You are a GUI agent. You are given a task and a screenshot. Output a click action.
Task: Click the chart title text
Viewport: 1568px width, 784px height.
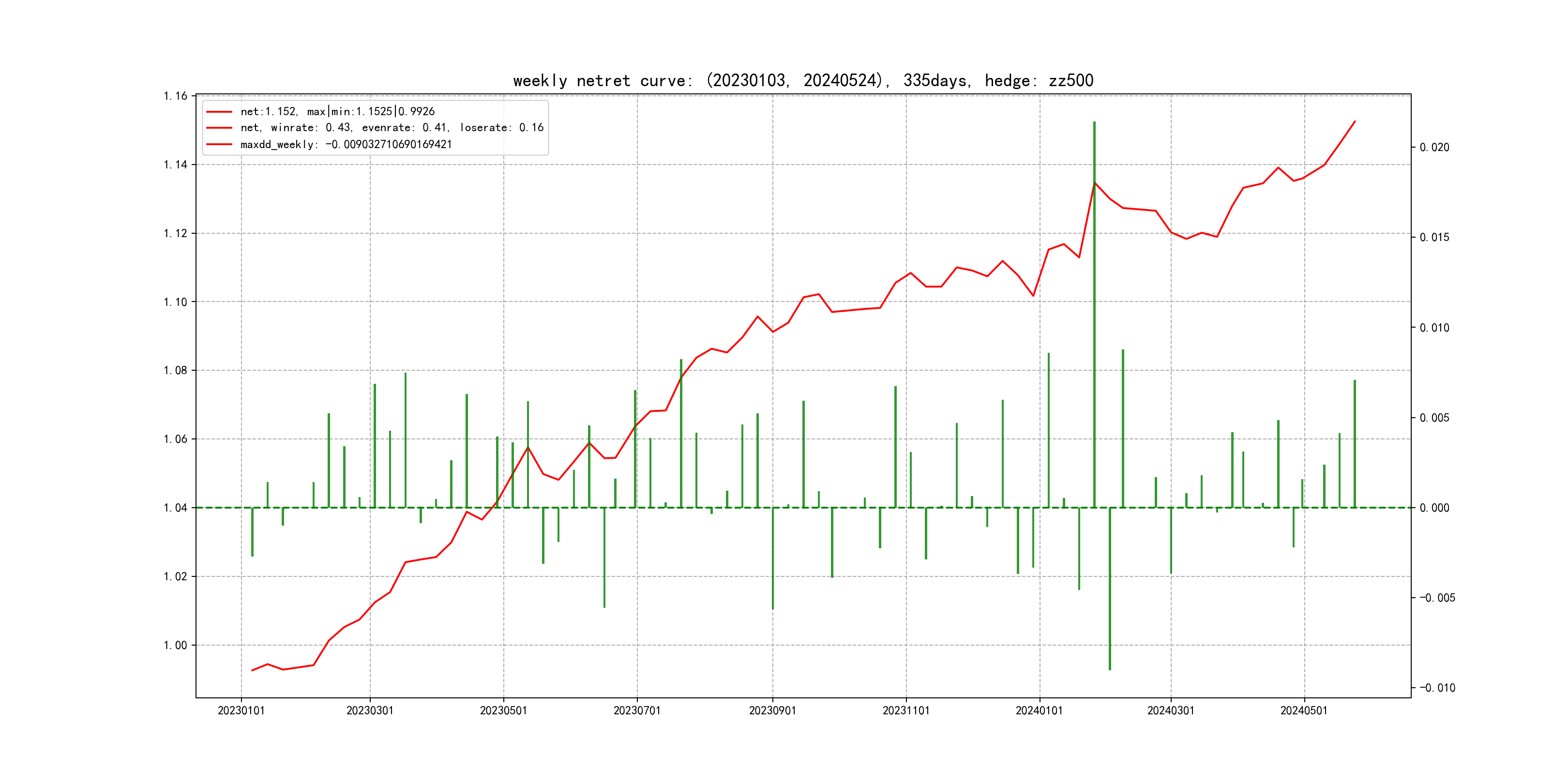coord(803,81)
